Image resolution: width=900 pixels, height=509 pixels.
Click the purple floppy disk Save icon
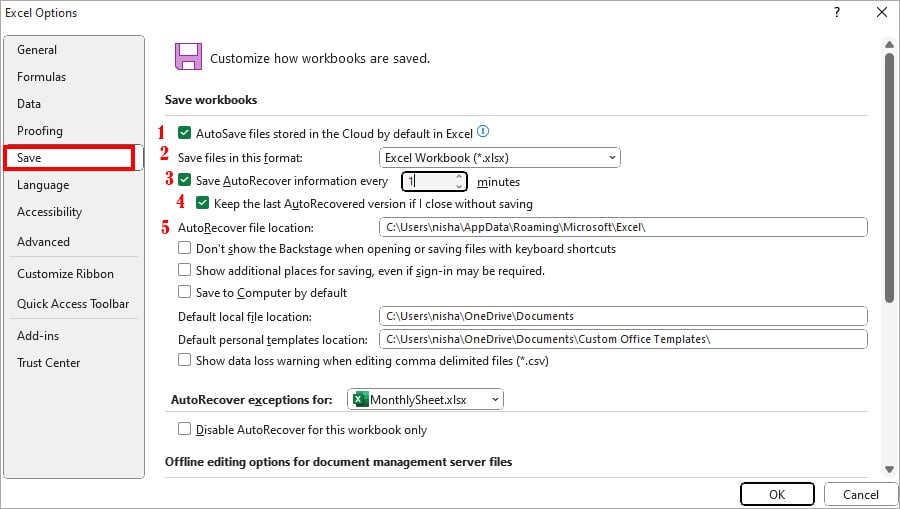pyautogui.click(x=188, y=56)
